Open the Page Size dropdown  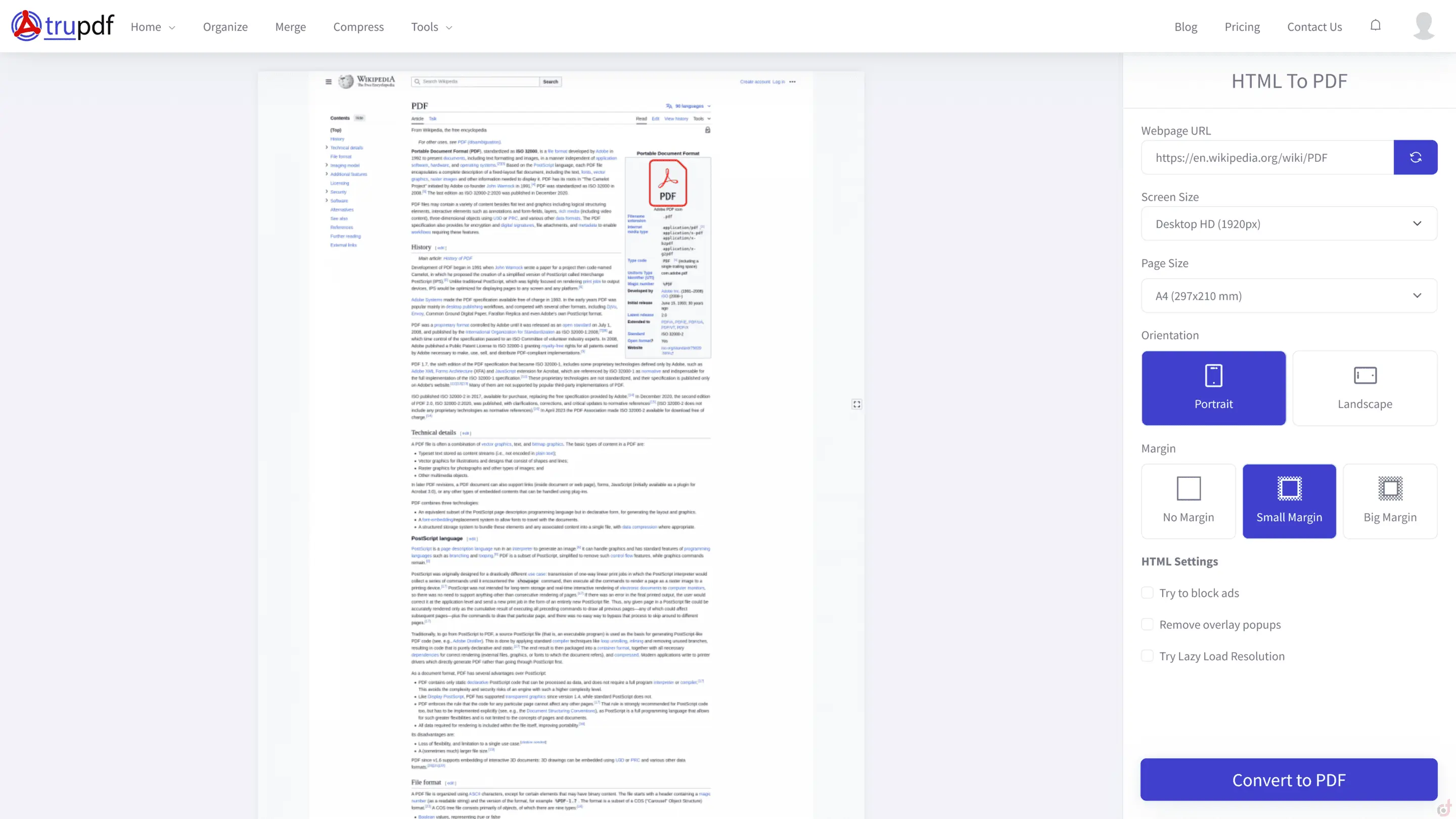[x=1289, y=296]
